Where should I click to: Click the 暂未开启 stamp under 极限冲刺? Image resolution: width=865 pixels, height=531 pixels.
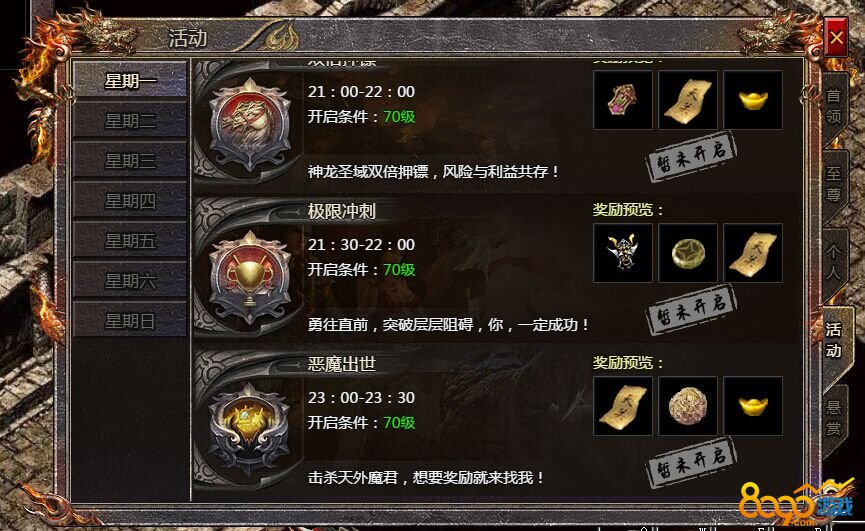(x=691, y=309)
